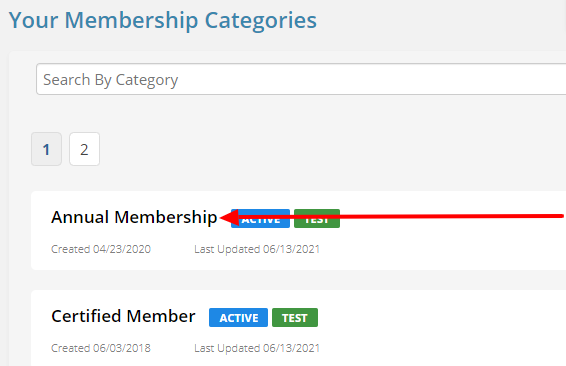Viewport: 566px width, 366px height.
Task: Click the Search By Category field
Action: pyautogui.click(x=301, y=79)
